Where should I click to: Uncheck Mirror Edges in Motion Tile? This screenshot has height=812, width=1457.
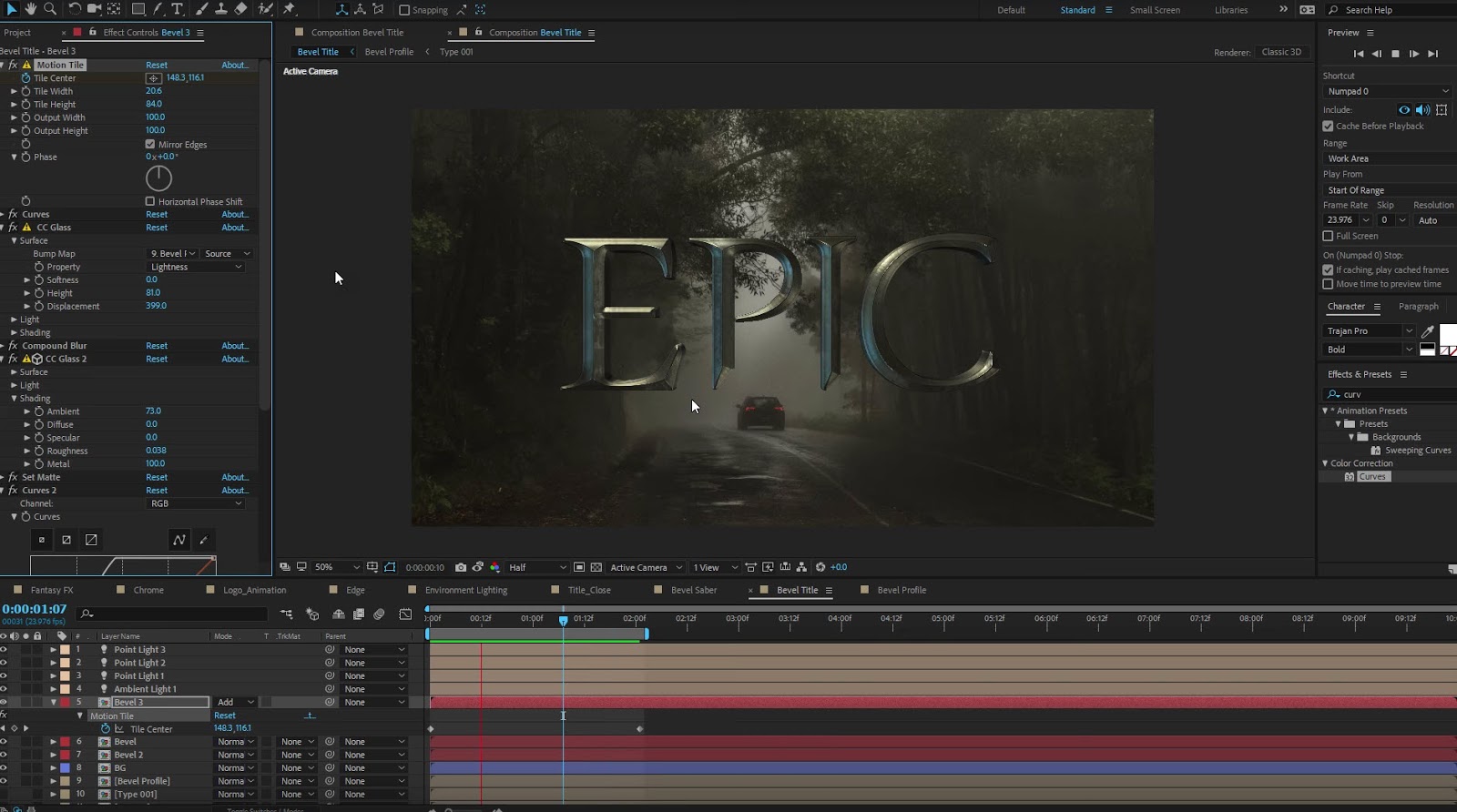pos(150,144)
